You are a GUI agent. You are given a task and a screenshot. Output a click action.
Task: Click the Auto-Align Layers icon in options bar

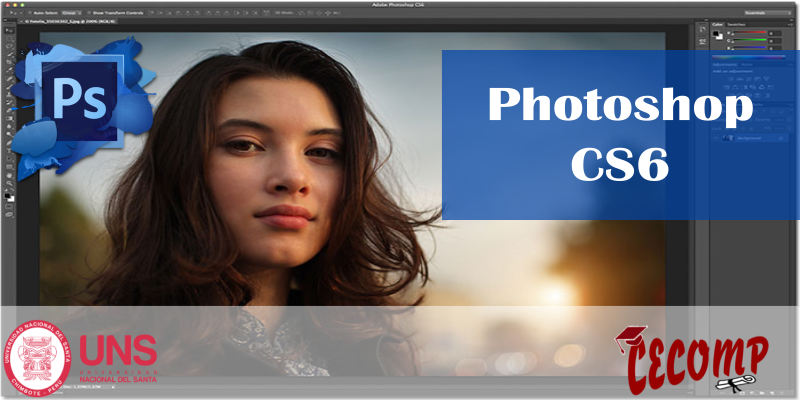click(x=266, y=13)
